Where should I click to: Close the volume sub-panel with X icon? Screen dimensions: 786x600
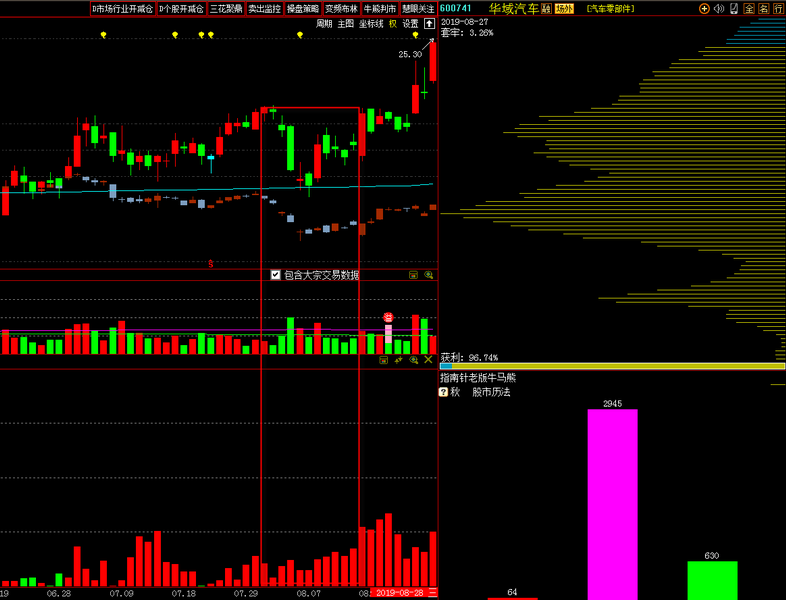point(429,360)
